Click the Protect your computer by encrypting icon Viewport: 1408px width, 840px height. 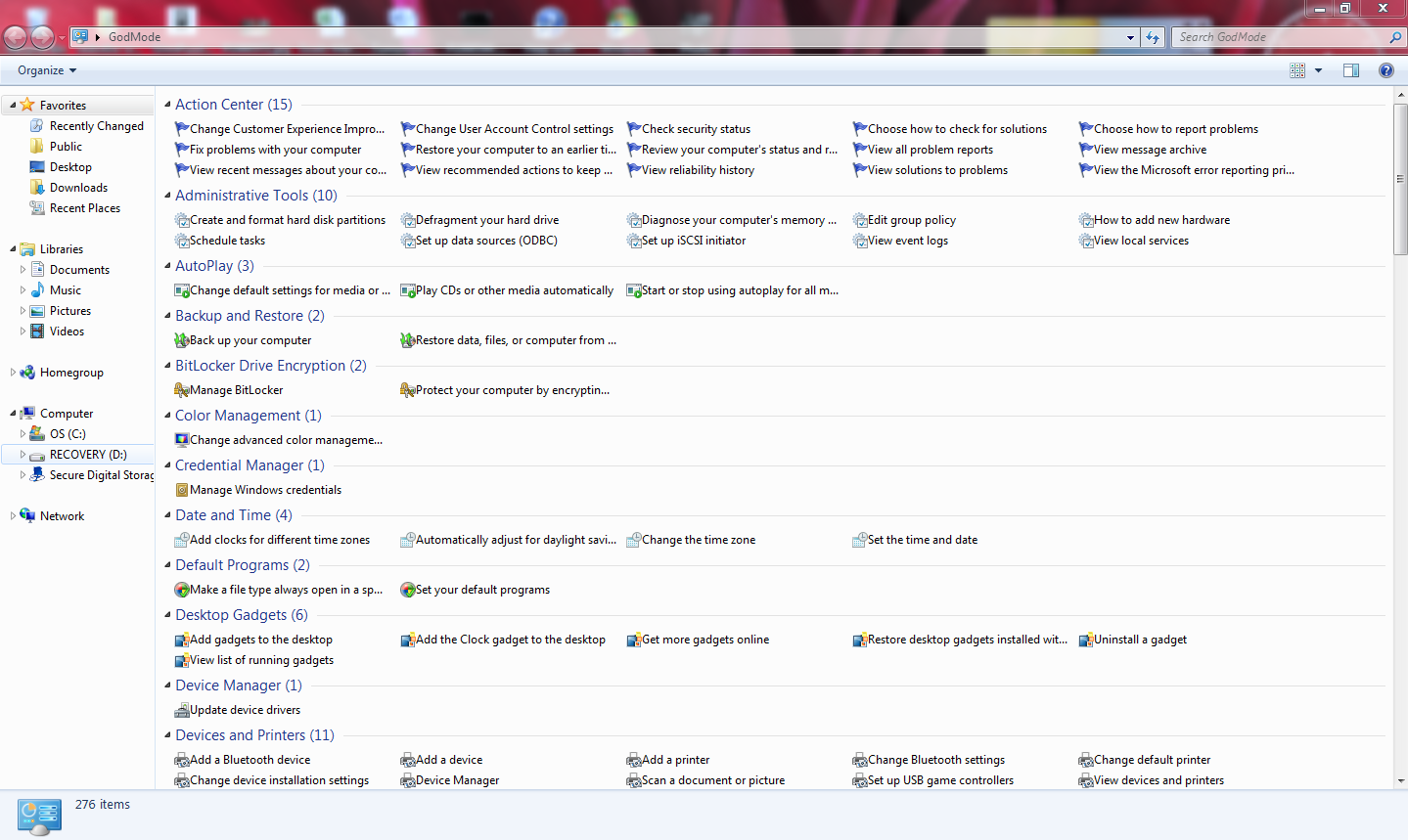[x=407, y=390]
